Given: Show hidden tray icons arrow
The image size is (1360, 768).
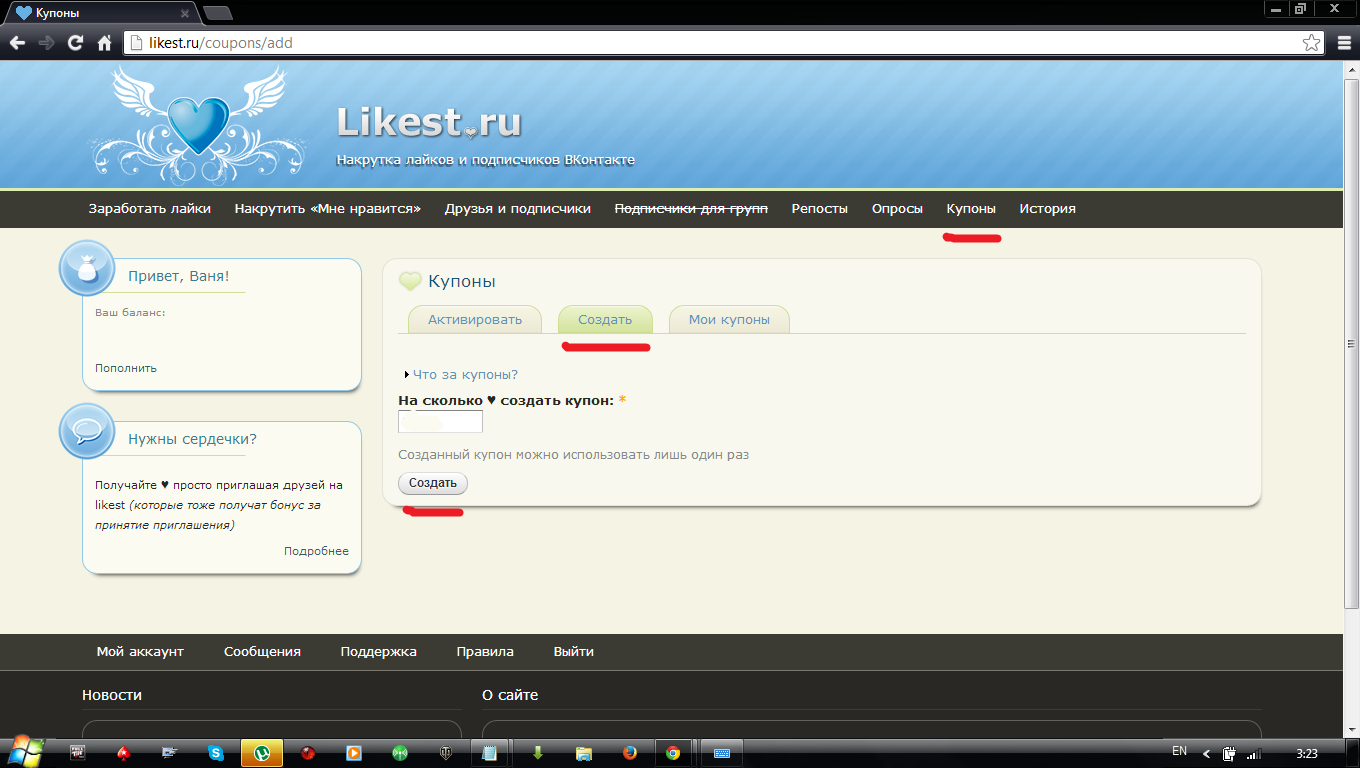Looking at the screenshot, I should coord(1206,753).
